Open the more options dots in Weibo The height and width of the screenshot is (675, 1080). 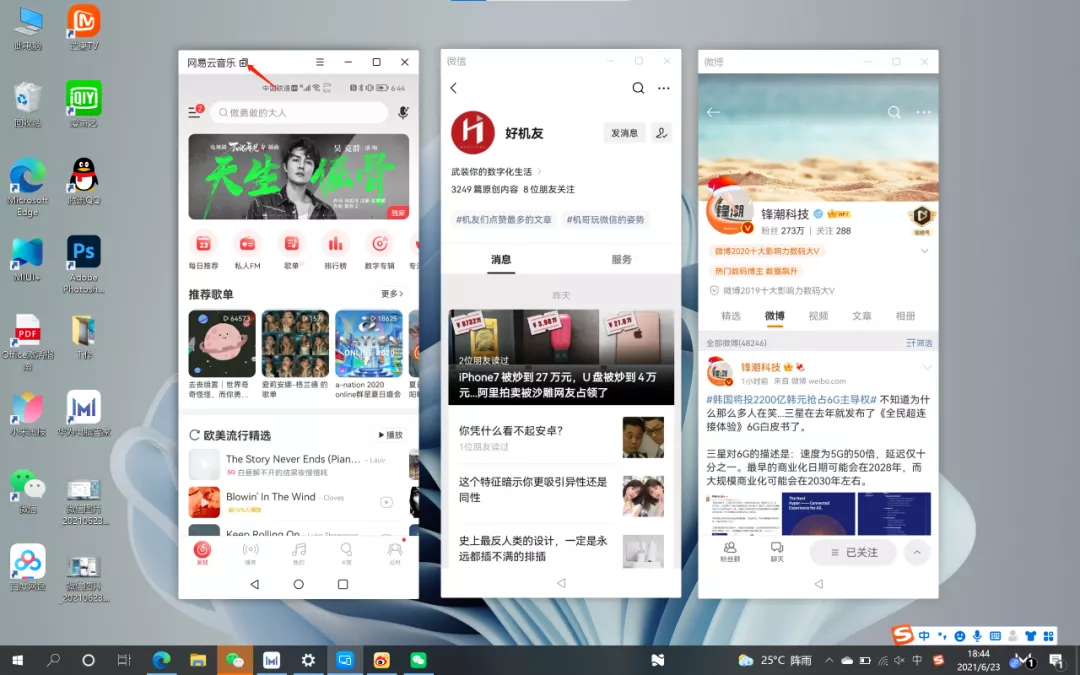(x=924, y=112)
